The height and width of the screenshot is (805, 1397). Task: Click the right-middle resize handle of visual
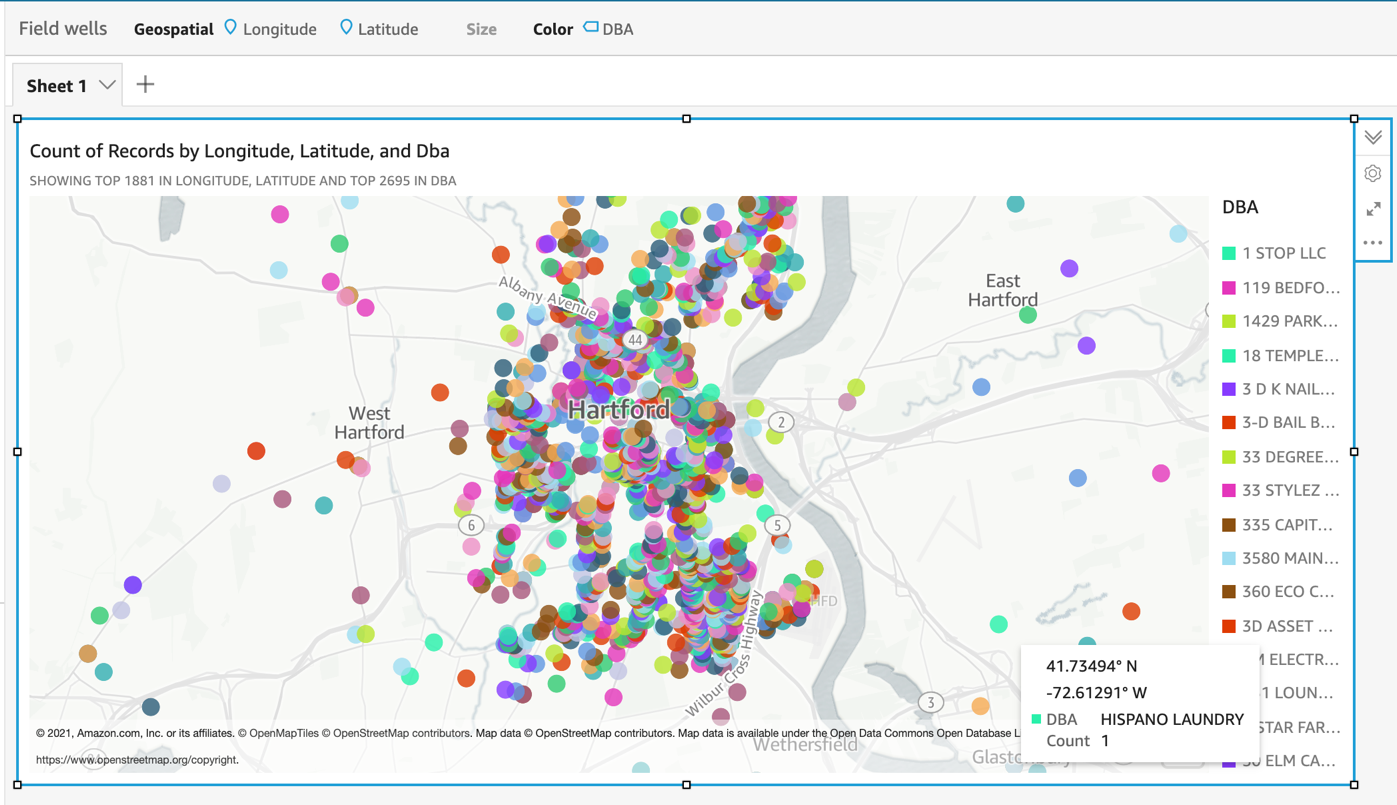1354,452
